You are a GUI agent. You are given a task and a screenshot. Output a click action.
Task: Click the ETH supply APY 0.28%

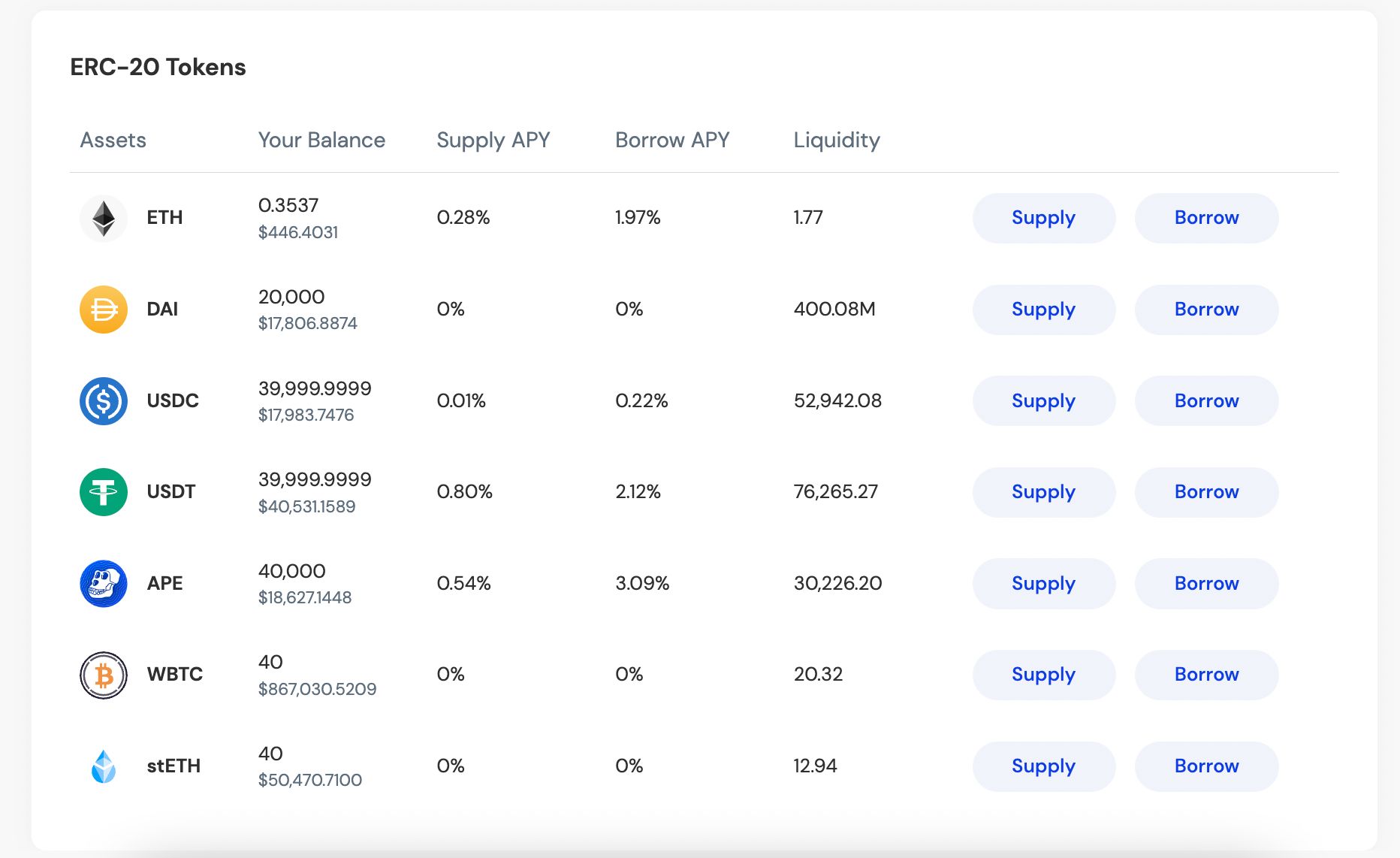(x=463, y=218)
